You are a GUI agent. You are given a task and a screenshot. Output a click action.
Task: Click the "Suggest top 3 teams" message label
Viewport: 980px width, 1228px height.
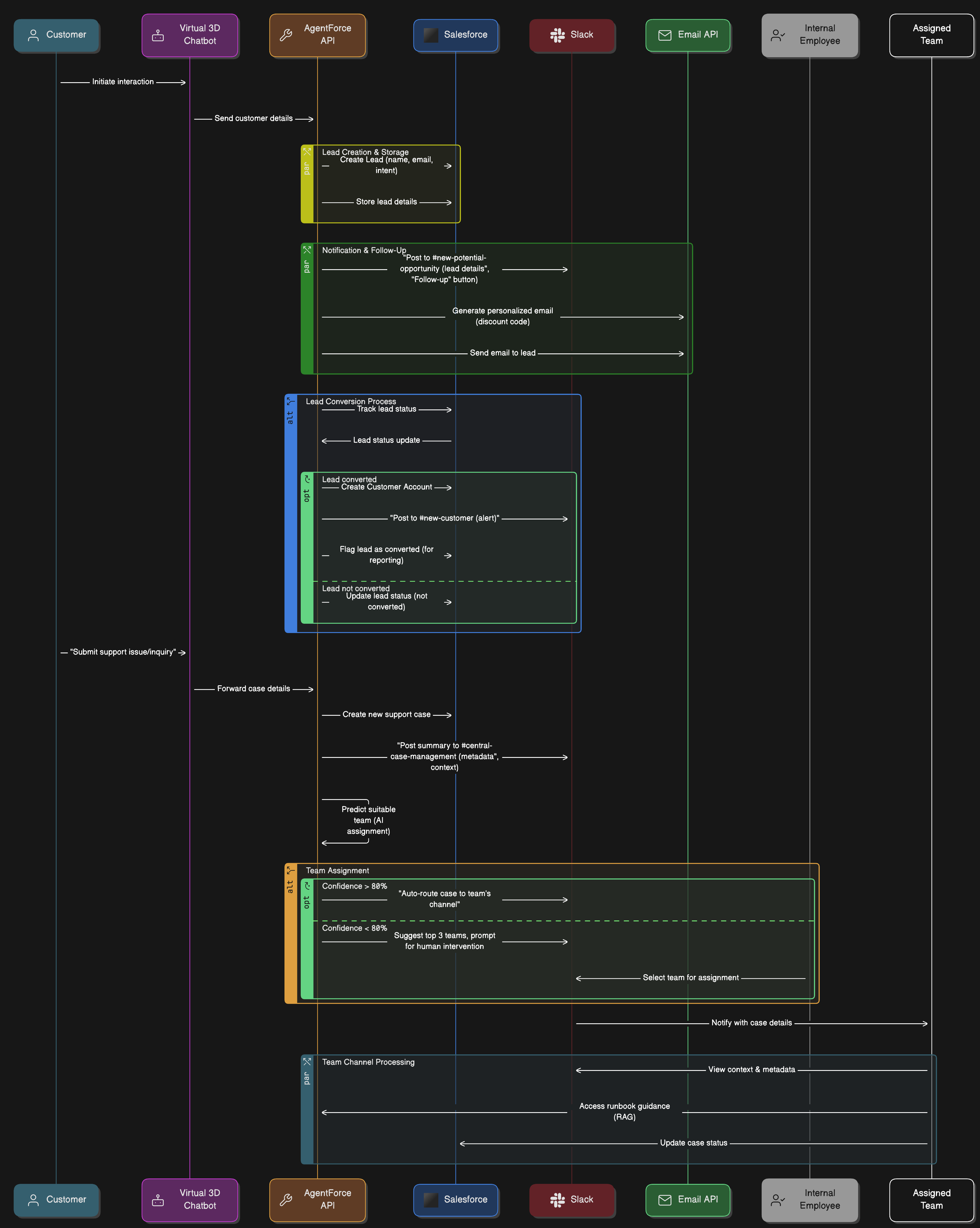tap(445, 941)
